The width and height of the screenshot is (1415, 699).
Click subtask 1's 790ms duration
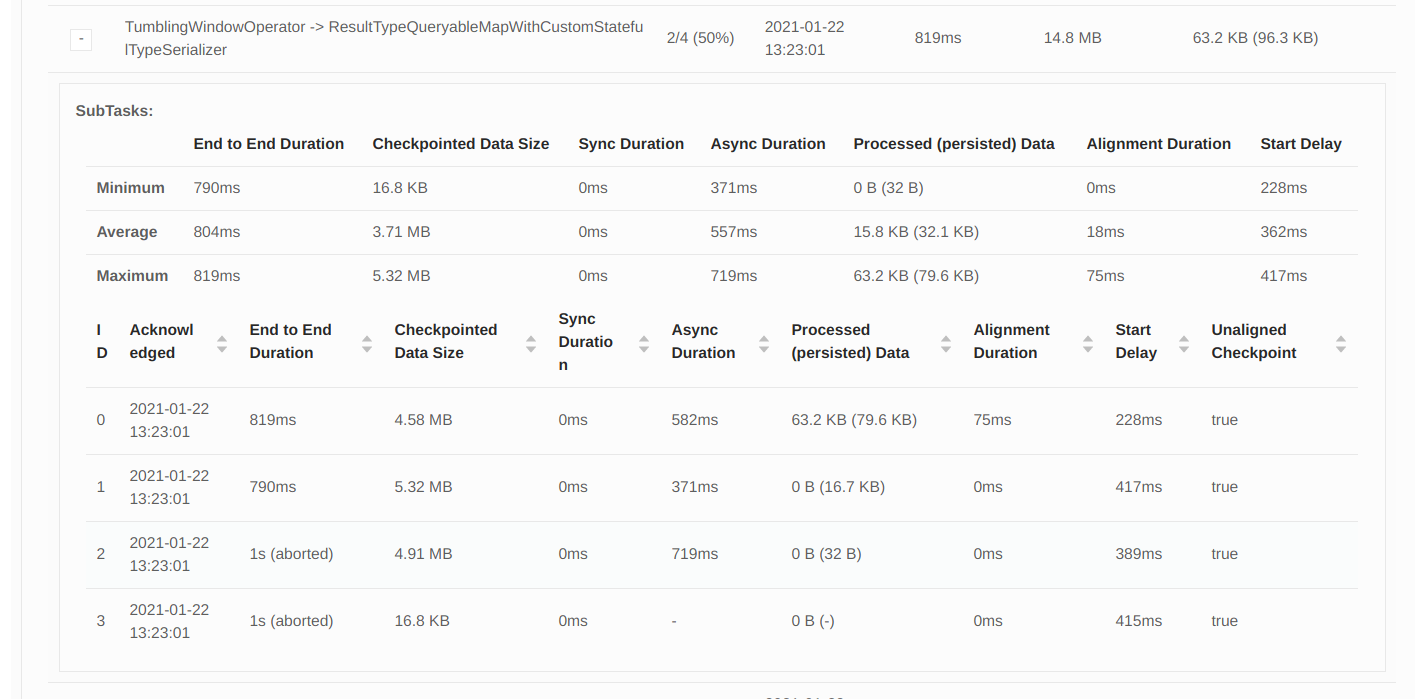pyautogui.click(x=273, y=487)
